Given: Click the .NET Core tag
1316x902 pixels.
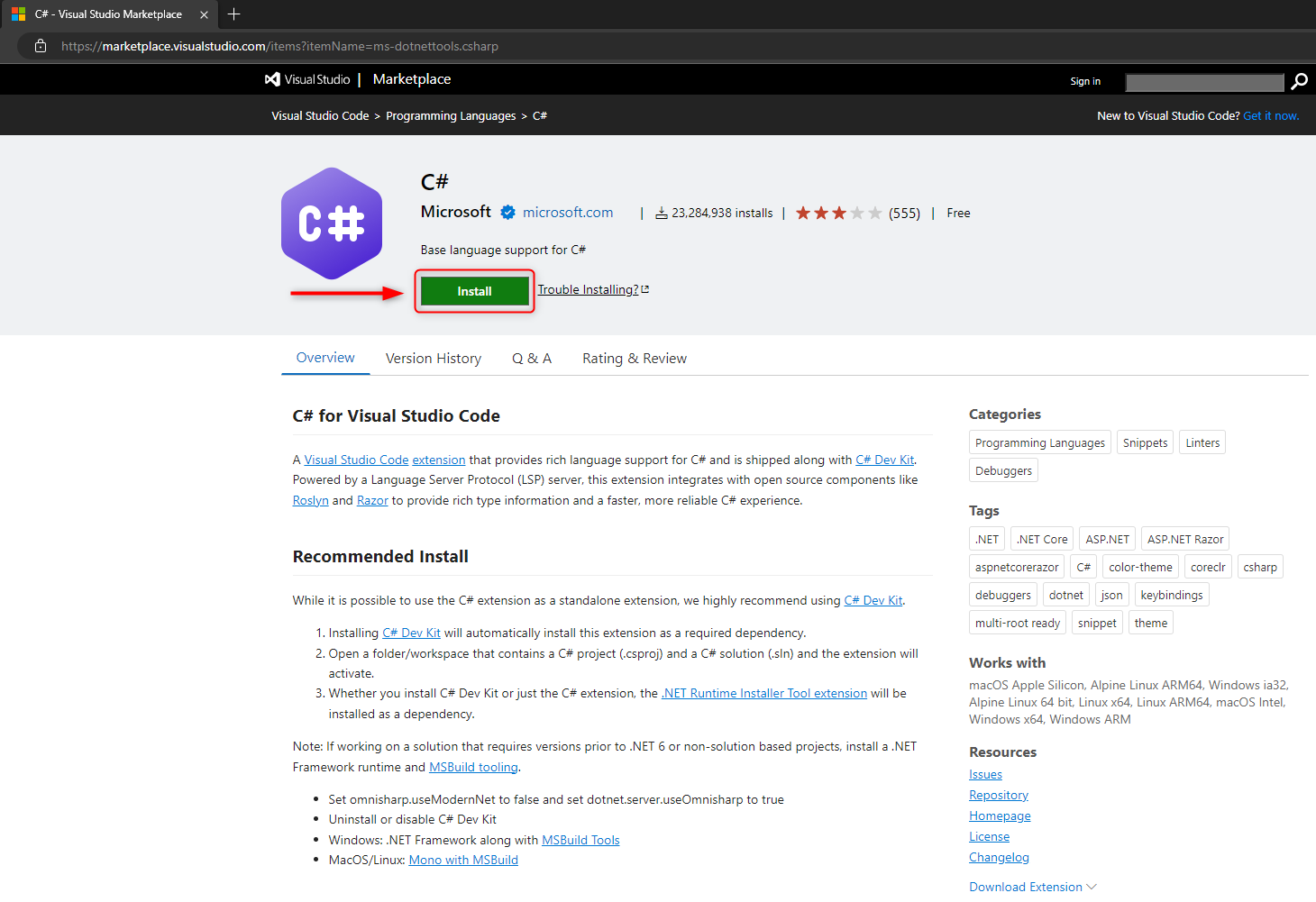Looking at the screenshot, I should tap(1042, 539).
